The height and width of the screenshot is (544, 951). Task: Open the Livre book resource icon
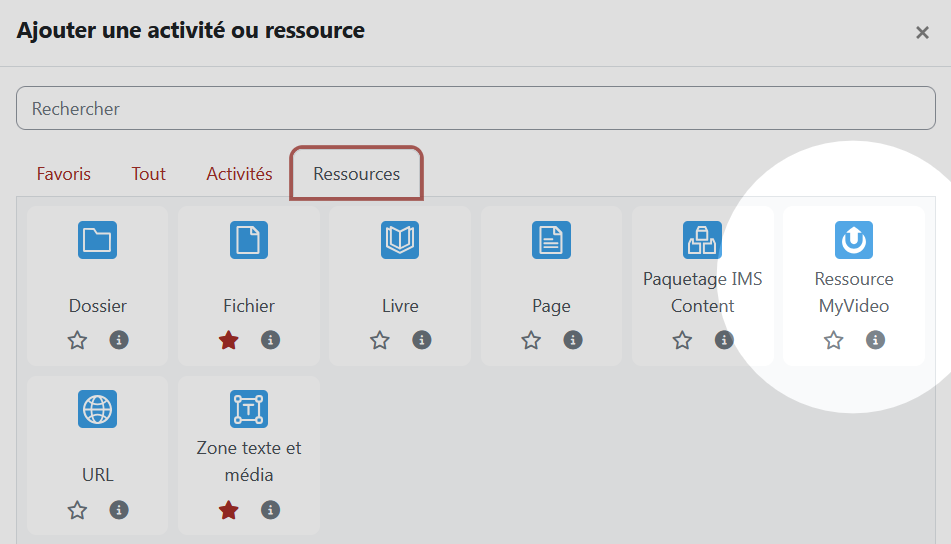click(400, 240)
